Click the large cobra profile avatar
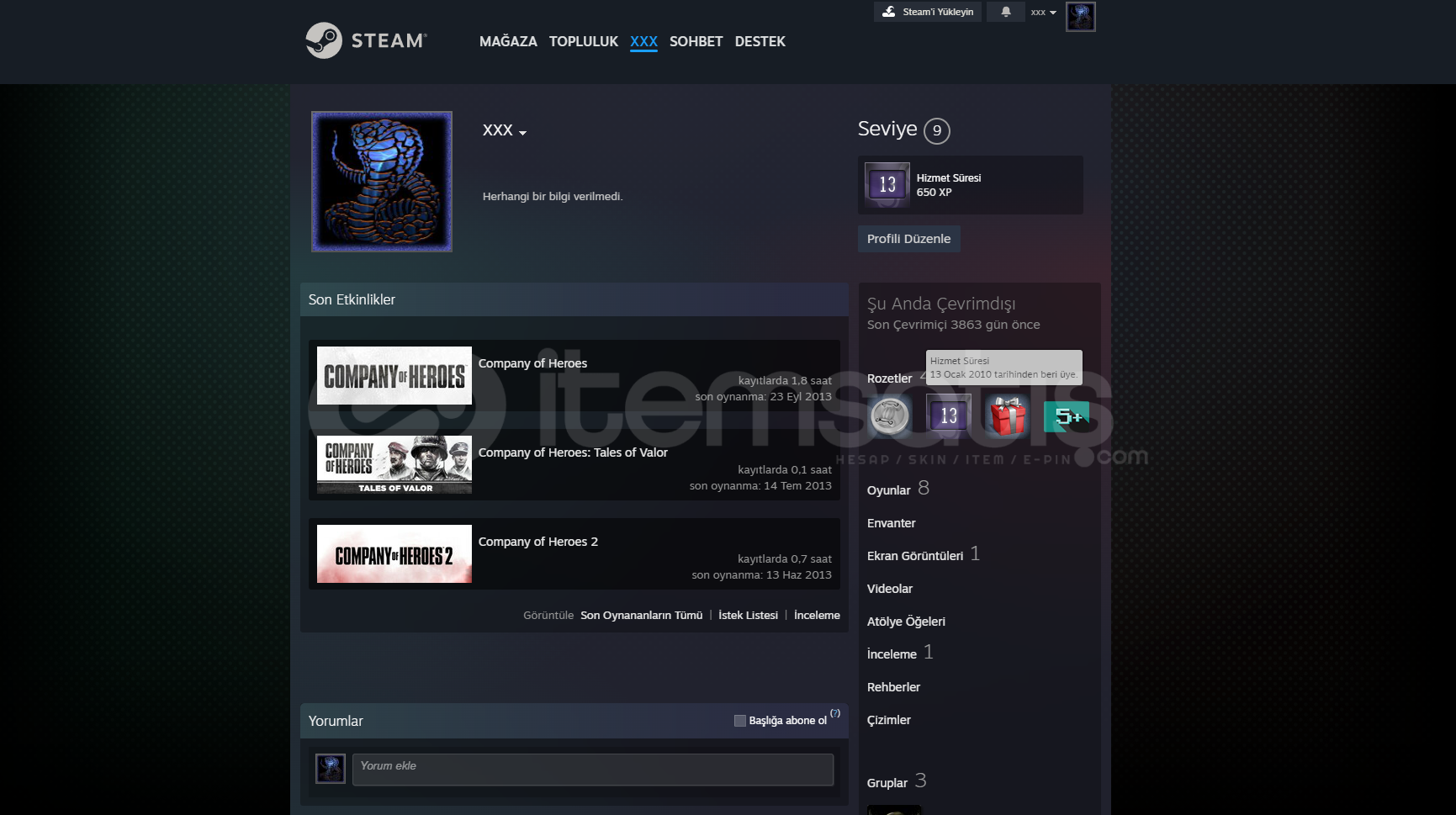This screenshot has width=1456, height=815. [381, 182]
